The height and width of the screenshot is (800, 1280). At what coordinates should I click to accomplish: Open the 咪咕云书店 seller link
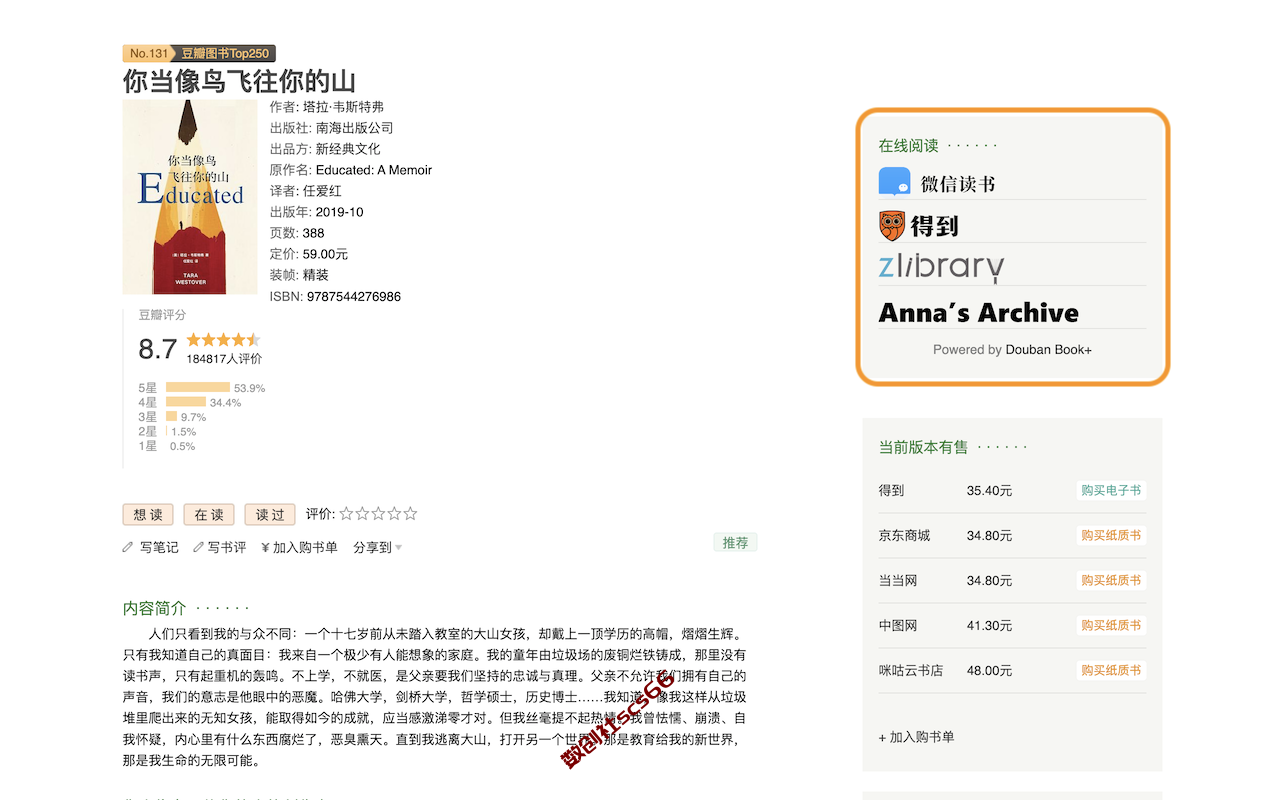pyautogui.click(x=911, y=670)
